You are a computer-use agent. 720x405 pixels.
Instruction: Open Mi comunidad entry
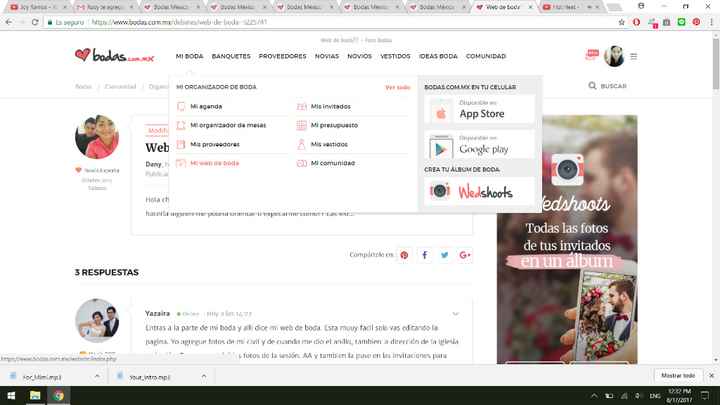[333, 163]
